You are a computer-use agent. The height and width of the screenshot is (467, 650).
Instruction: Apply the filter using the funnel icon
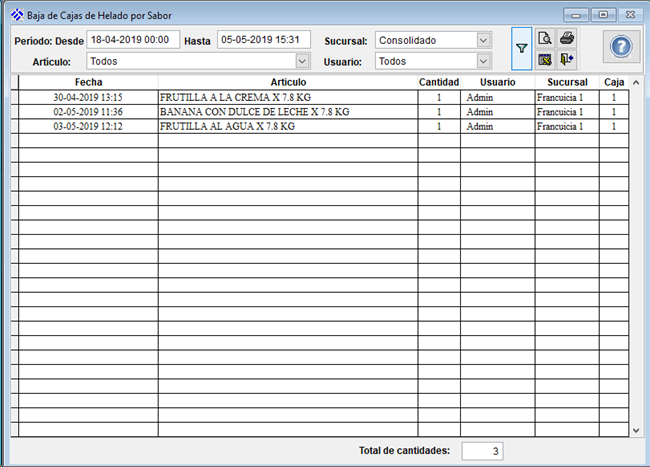[521, 49]
